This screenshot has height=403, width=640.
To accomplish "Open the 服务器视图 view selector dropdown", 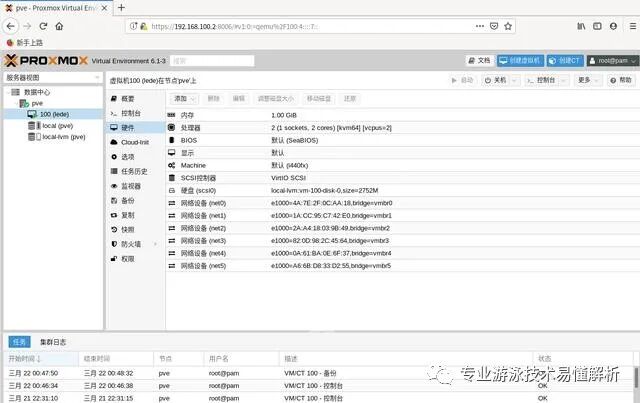I will click(51, 77).
